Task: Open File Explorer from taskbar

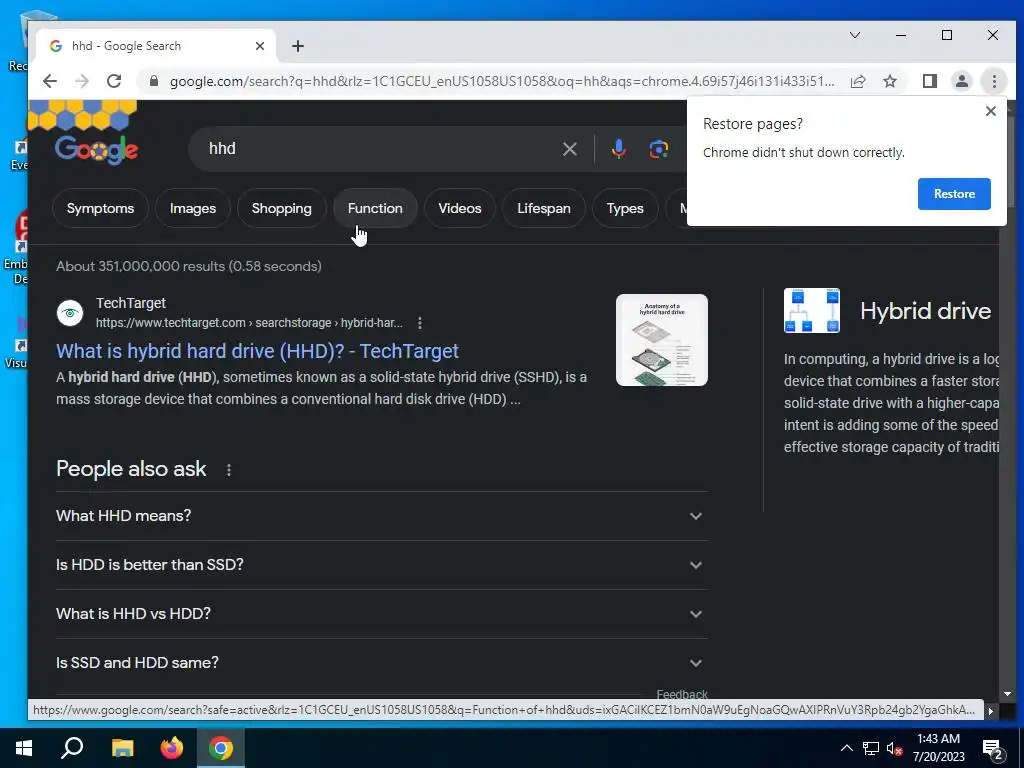Action: (122, 748)
